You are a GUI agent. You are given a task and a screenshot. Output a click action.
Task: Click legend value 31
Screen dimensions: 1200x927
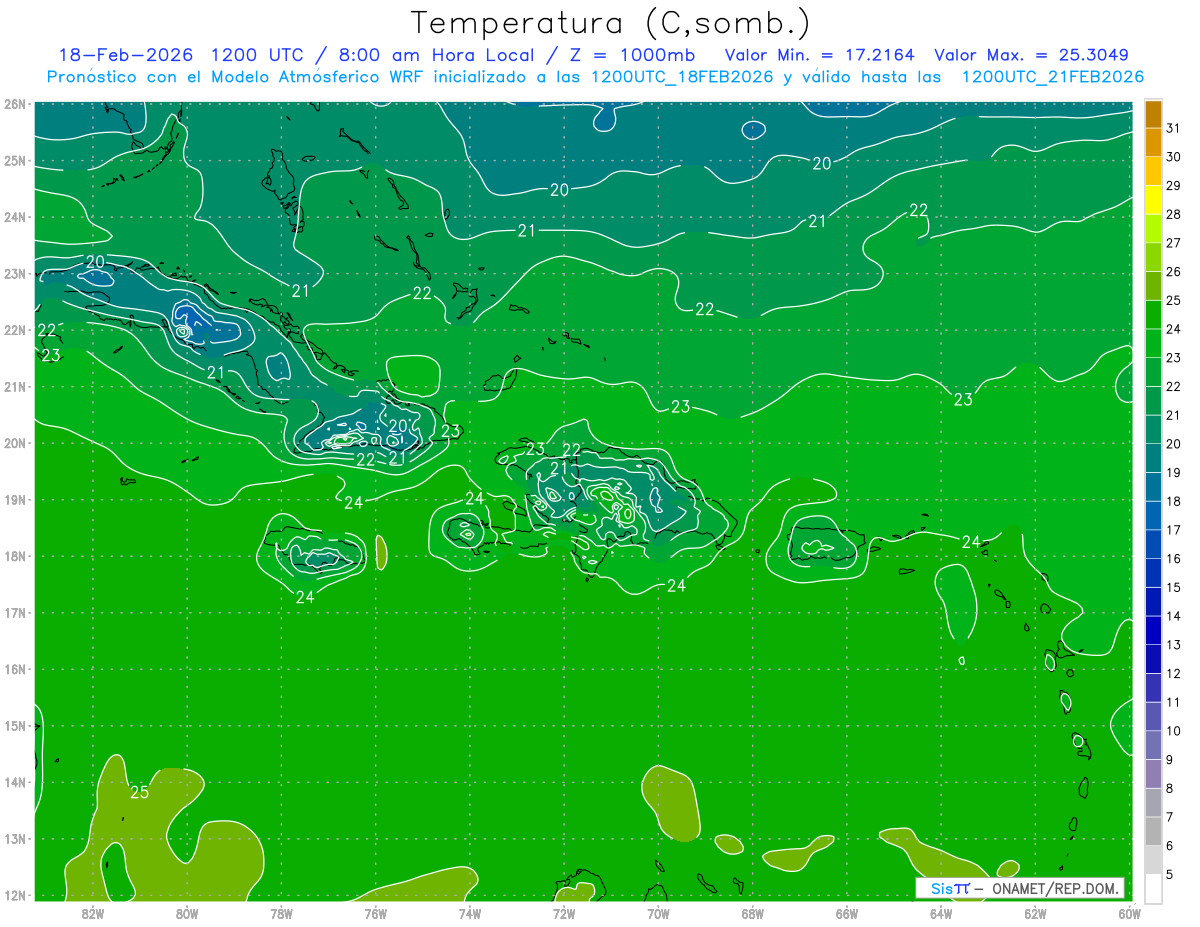pyautogui.click(x=1174, y=128)
